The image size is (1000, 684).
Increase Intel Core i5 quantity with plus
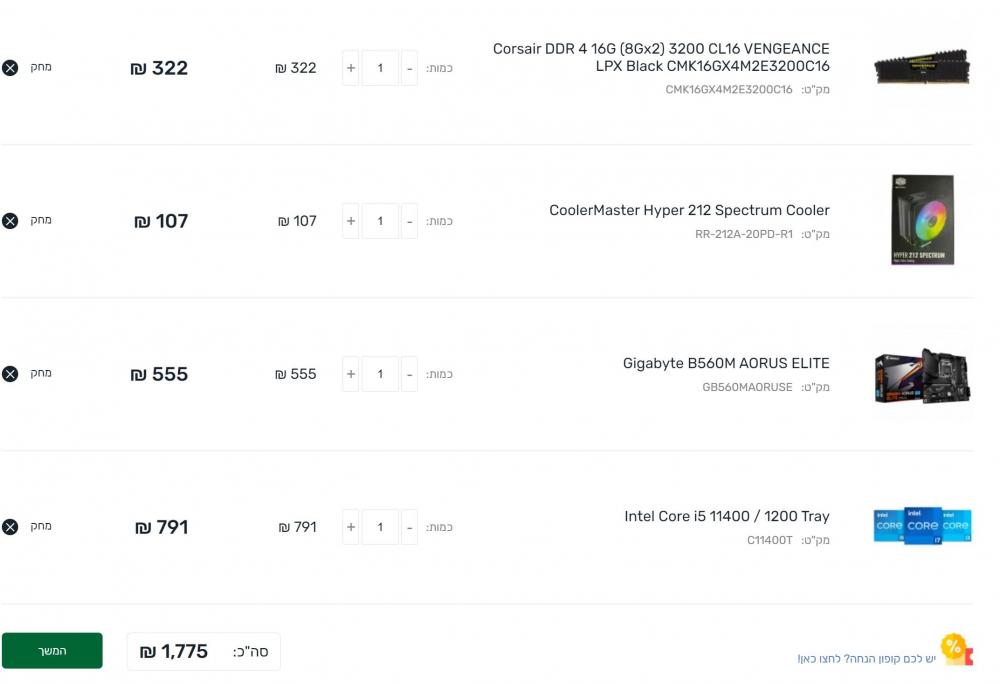tap(351, 527)
